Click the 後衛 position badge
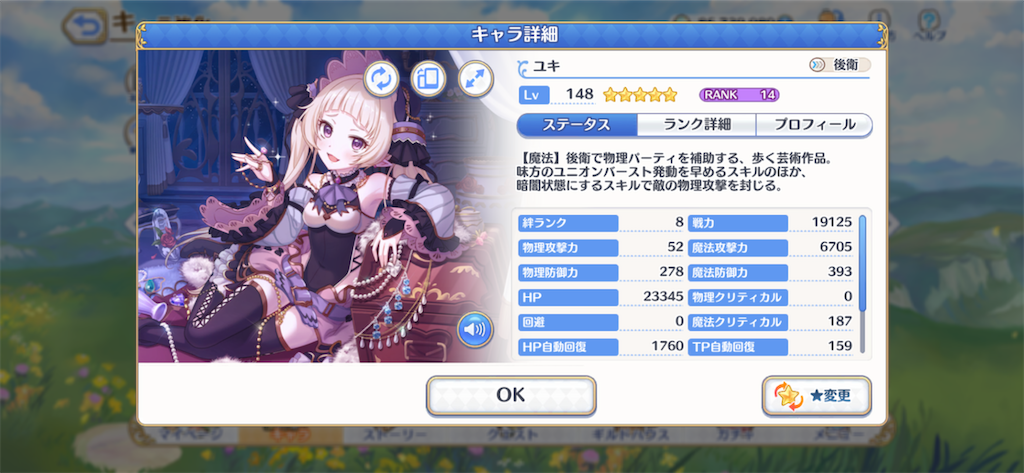 (839, 65)
